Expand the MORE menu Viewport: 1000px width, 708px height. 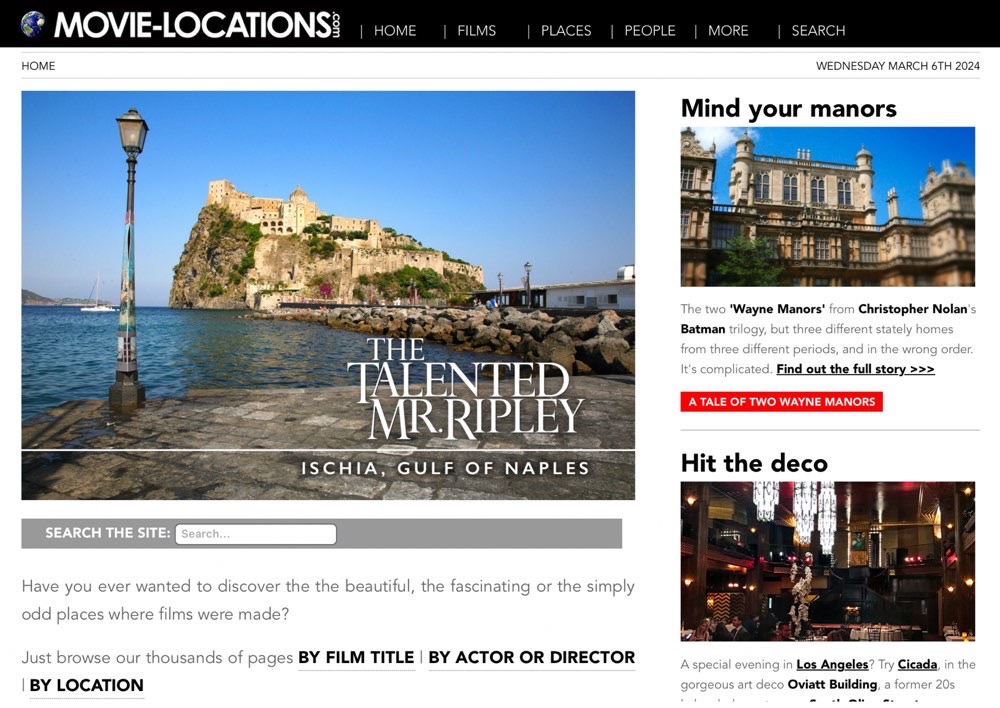[x=728, y=31]
